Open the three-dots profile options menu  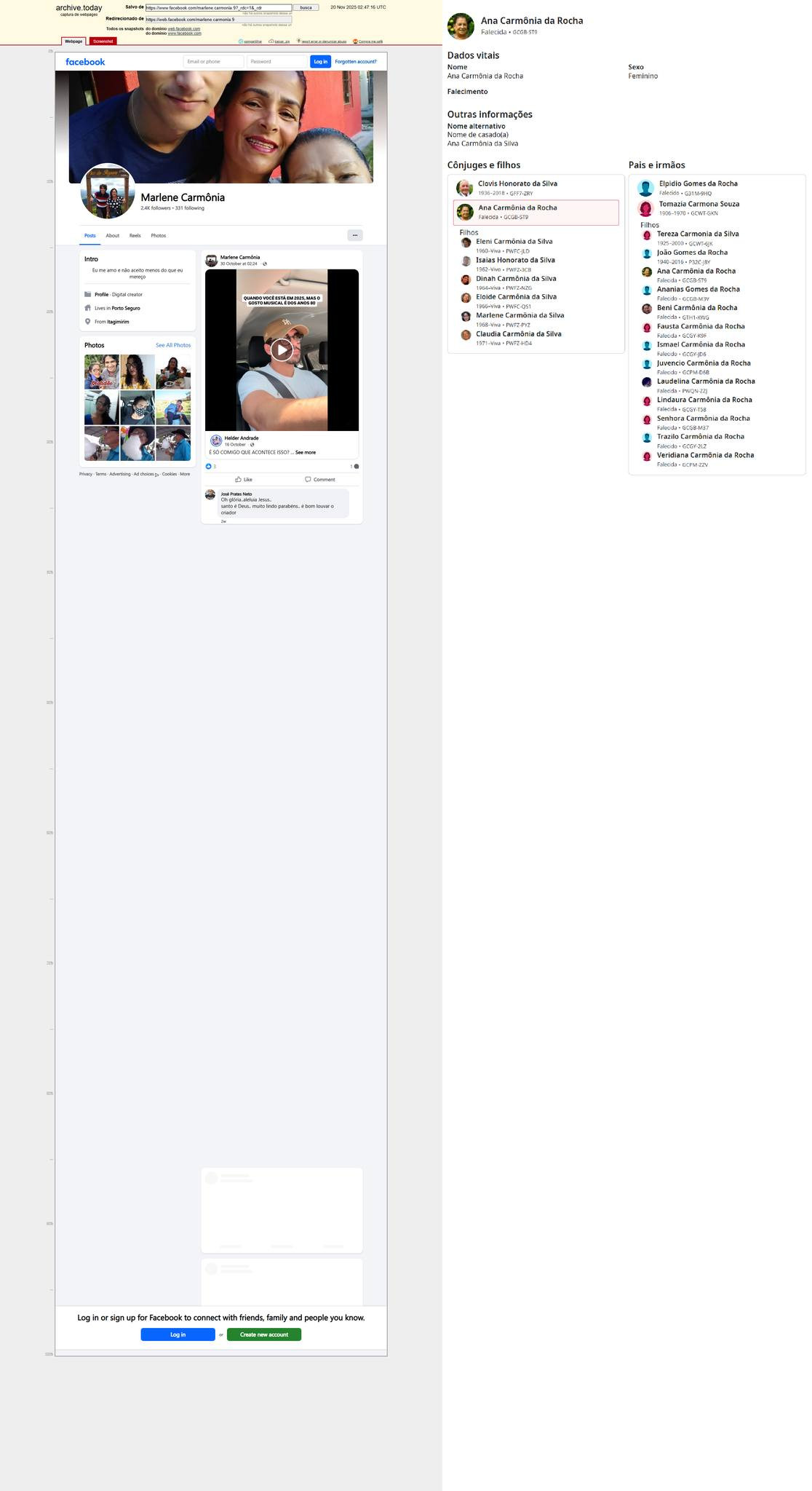(354, 235)
